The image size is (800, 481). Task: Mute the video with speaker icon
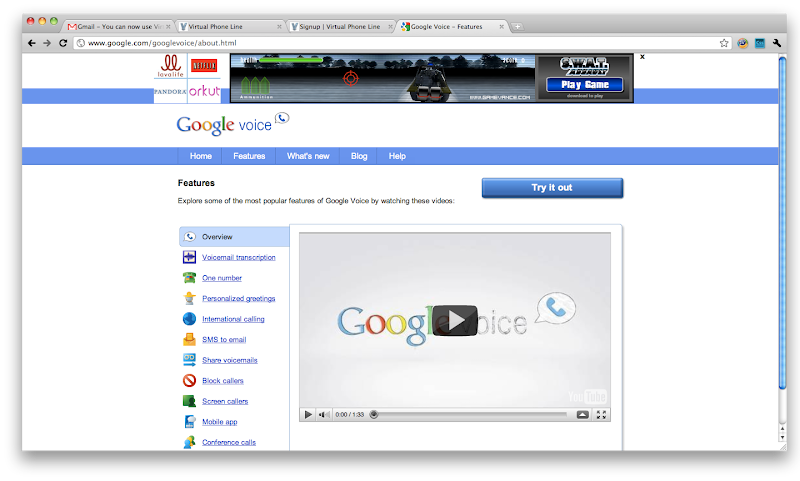323,415
